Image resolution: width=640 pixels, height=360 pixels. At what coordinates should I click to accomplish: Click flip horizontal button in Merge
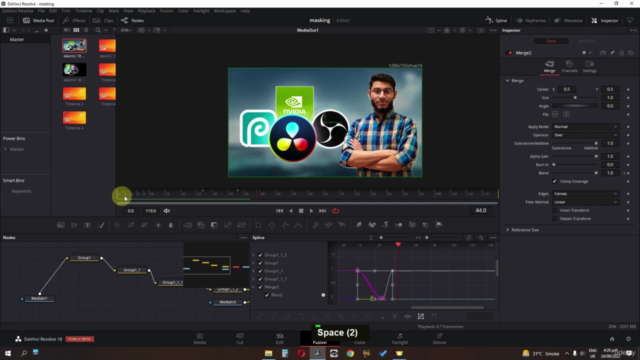[555, 114]
